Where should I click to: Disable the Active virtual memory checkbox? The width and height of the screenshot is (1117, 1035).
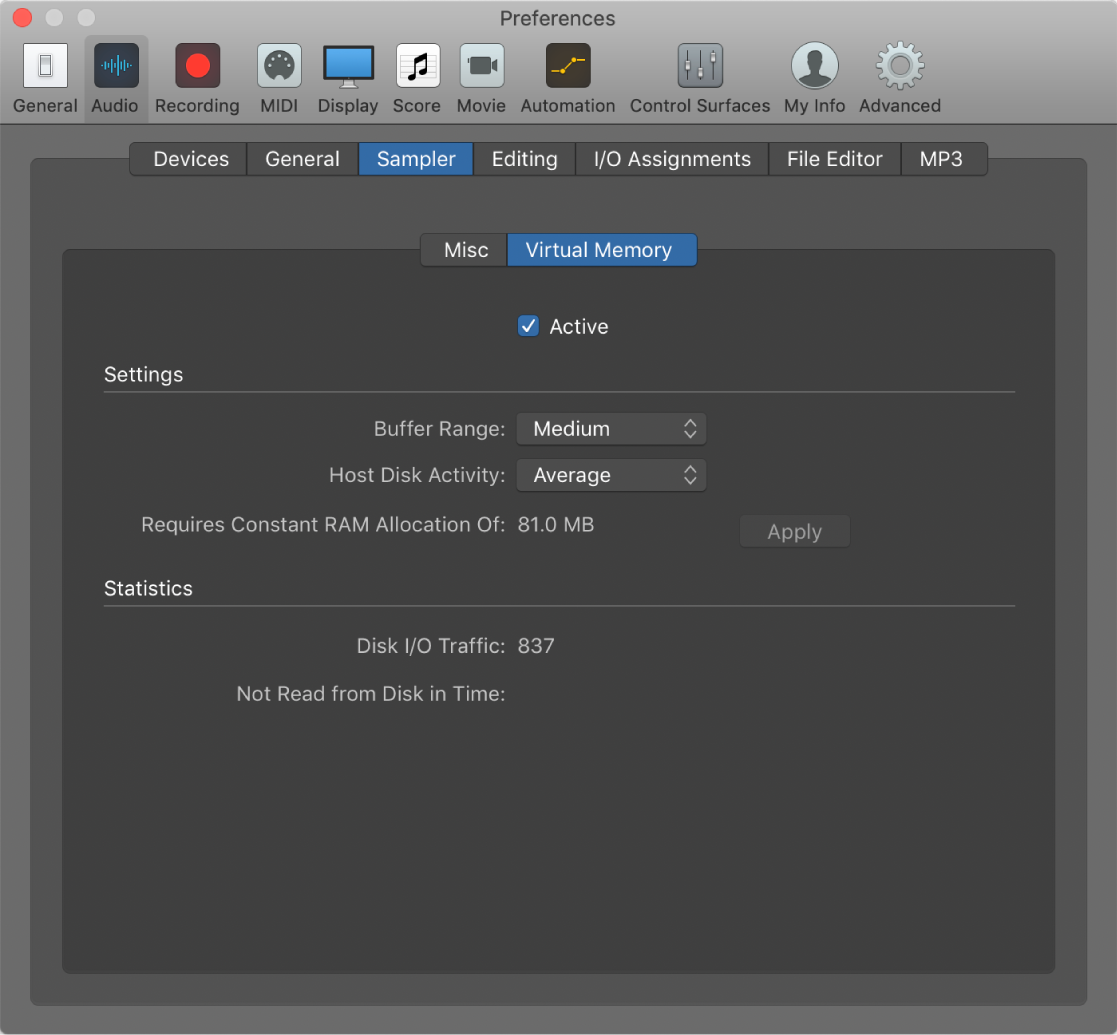click(x=528, y=326)
